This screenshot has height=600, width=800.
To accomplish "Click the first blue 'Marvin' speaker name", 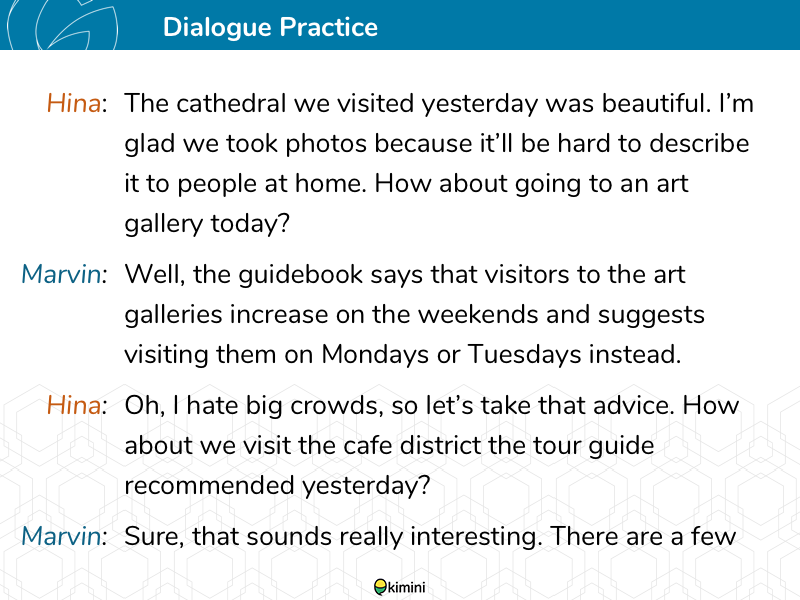I will pyautogui.click(x=61, y=274).
